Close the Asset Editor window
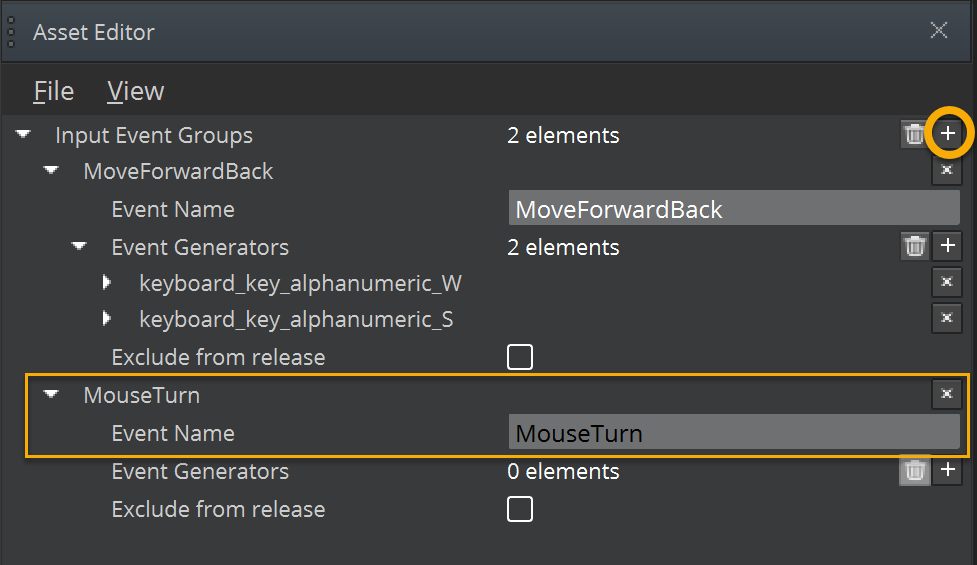The height and width of the screenshot is (565, 977). (939, 30)
